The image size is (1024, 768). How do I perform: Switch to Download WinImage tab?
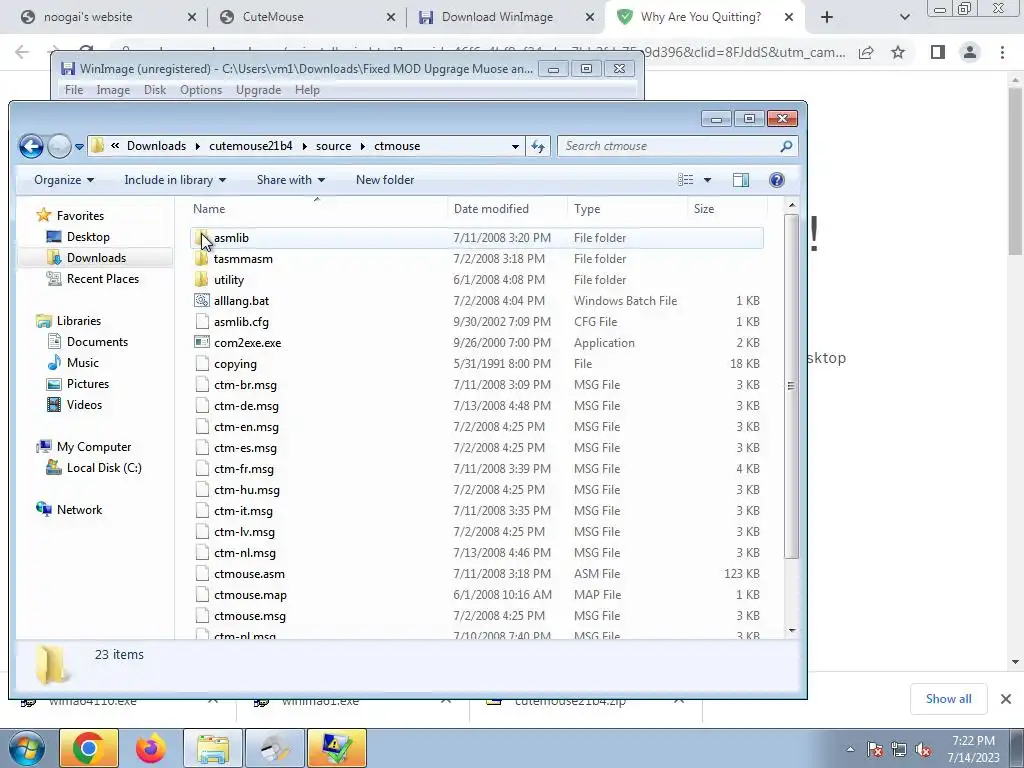(504, 17)
